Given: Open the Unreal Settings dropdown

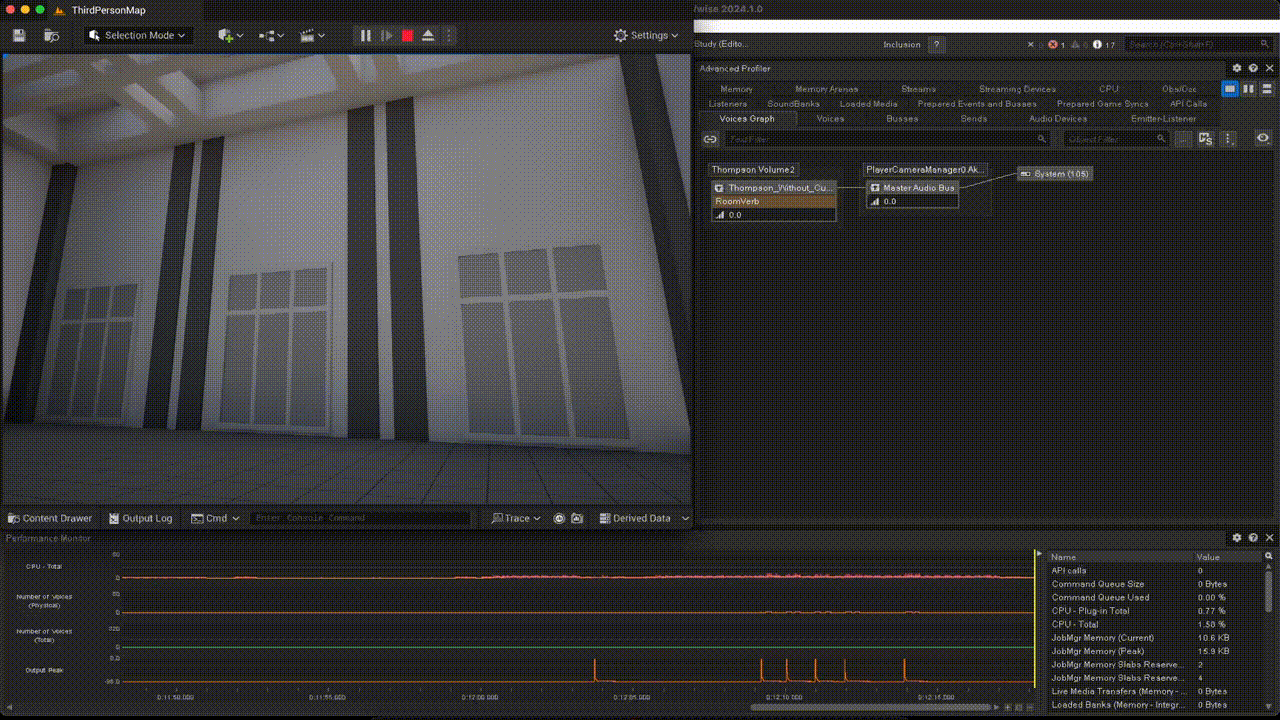Looking at the screenshot, I should tap(646, 35).
